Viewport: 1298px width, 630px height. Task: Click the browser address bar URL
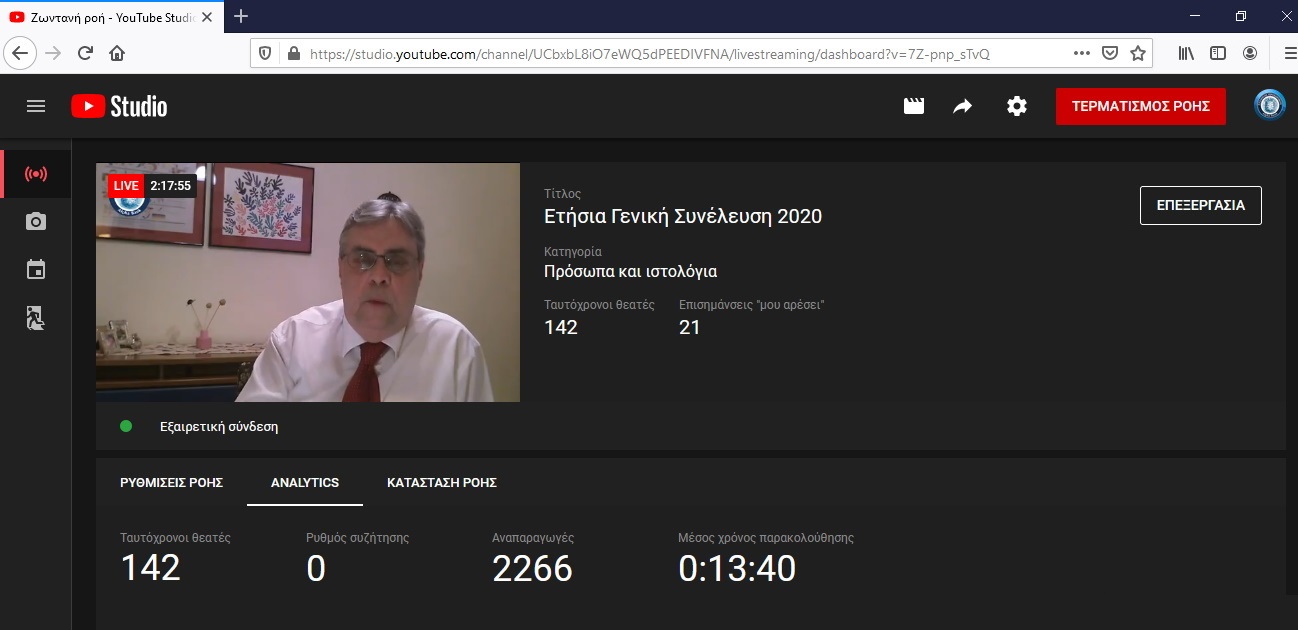pyautogui.click(x=650, y=54)
